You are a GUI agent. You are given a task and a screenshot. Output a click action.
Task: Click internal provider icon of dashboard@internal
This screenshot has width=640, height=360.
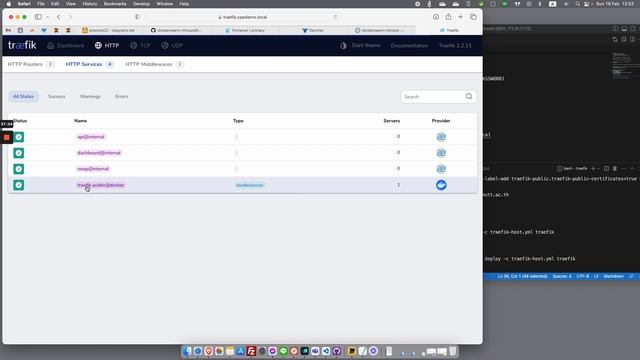(x=441, y=153)
